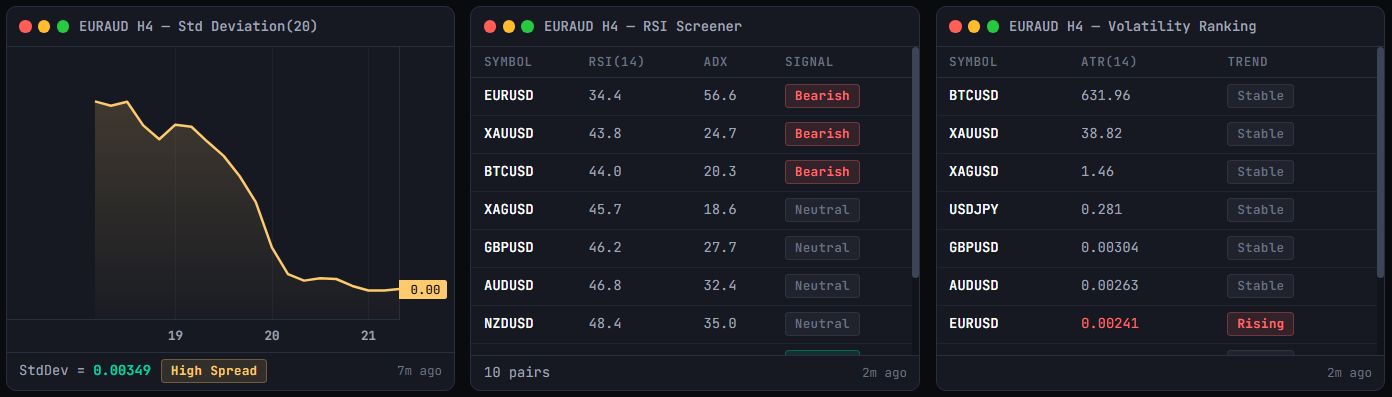Close the Std Deviation(20) panel with red dot

click(25, 26)
